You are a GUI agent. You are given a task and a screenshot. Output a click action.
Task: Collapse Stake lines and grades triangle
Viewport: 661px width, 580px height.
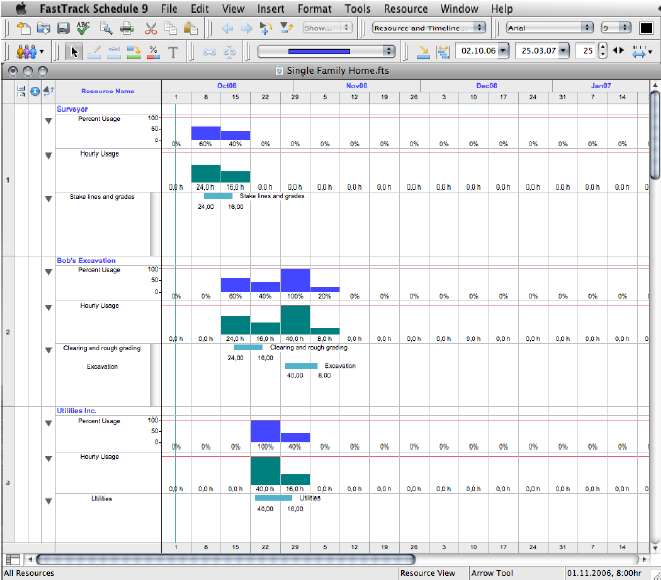tap(48, 199)
